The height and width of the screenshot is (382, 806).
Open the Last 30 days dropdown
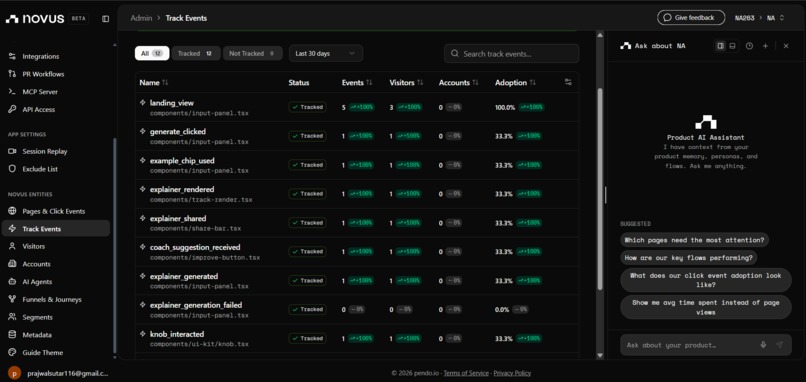pyautogui.click(x=326, y=53)
